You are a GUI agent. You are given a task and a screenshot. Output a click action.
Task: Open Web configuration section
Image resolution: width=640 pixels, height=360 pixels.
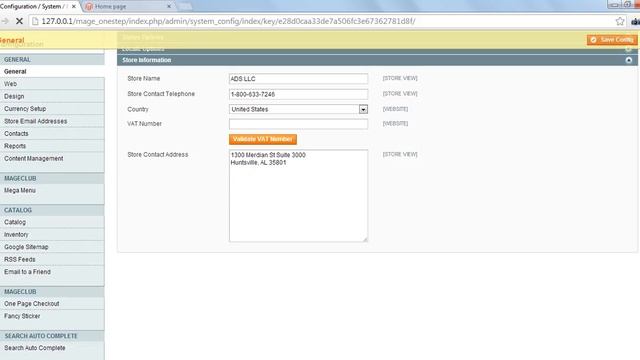tap(52, 84)
